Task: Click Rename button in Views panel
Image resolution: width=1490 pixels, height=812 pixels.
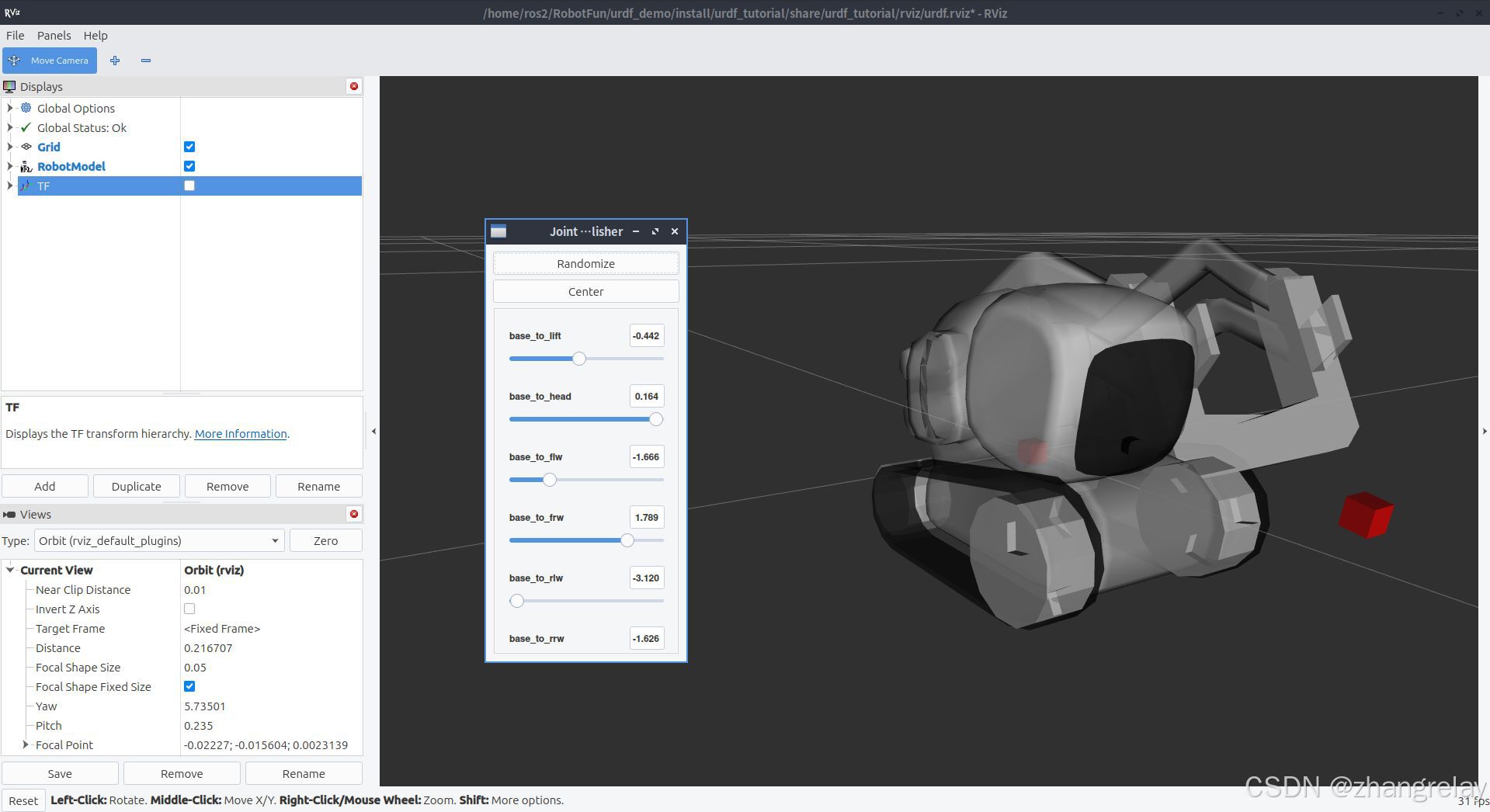Action: point(304,773)
